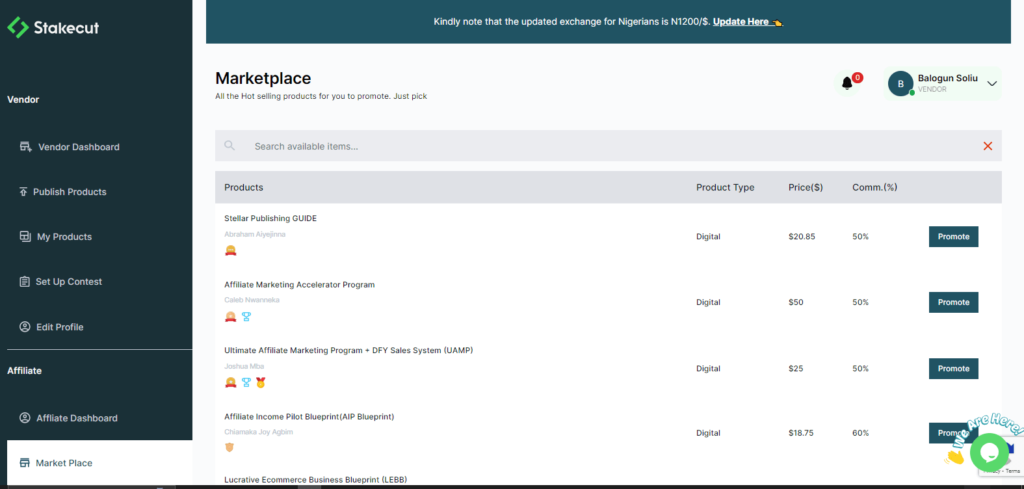Expand the Balogun Soliu account dropdown

992,84
